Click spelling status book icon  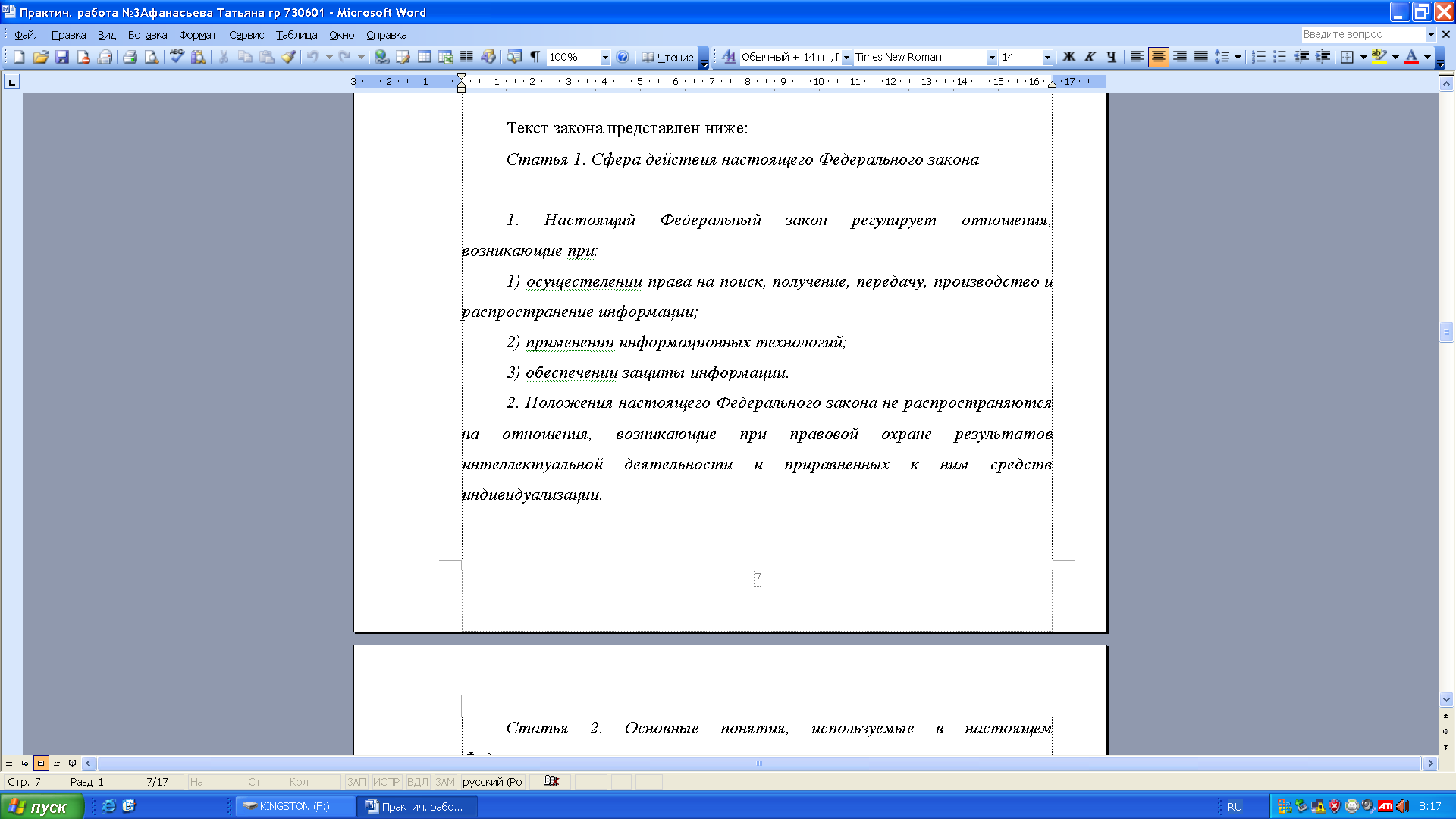click(x=551, y=781)
